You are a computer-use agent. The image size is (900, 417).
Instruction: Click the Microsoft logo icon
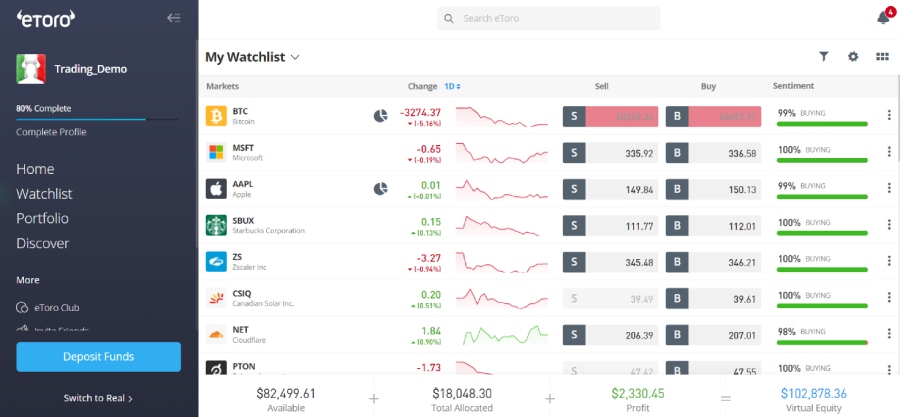click(216, 152)
